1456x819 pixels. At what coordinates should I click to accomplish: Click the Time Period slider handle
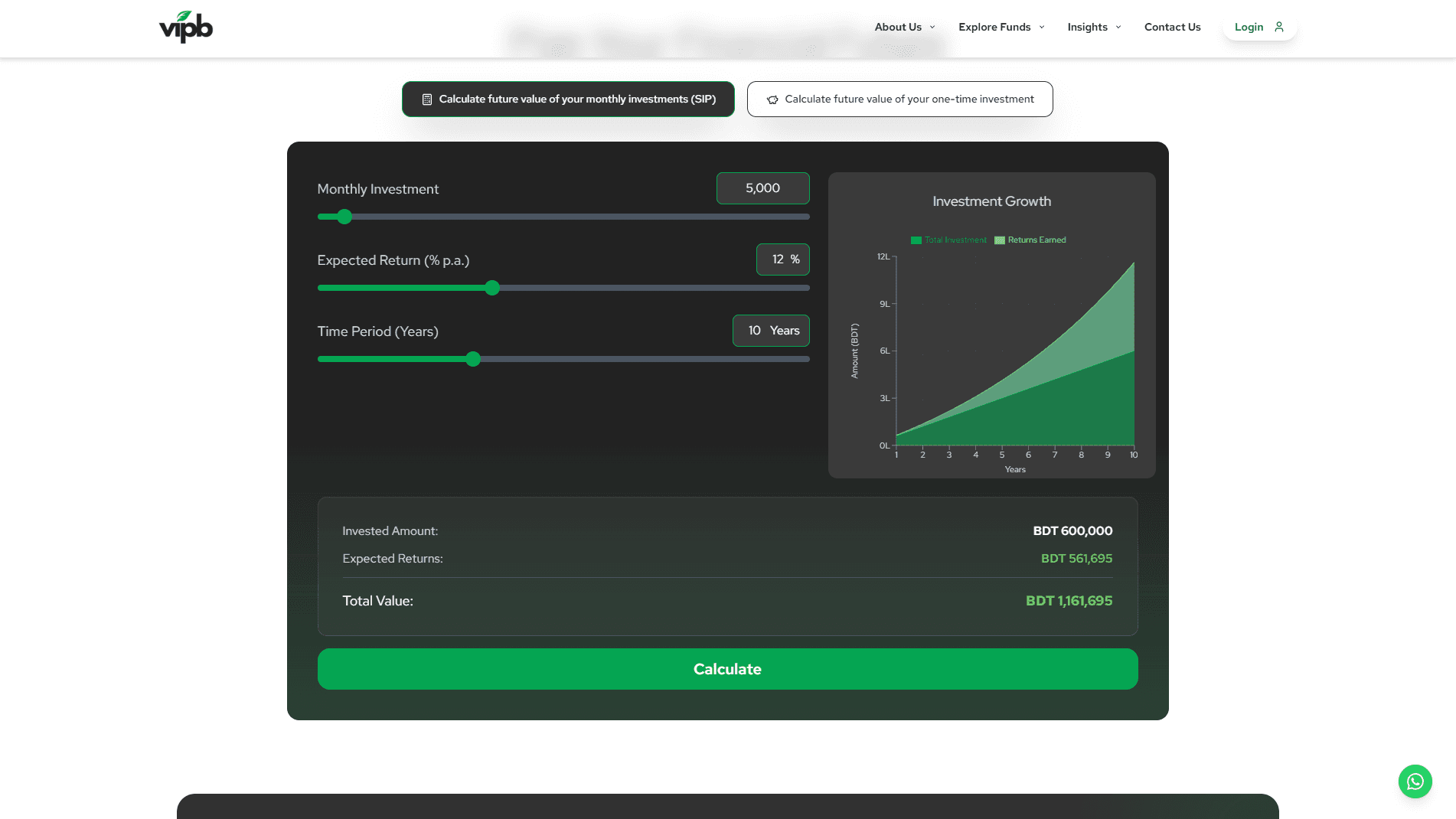(x=473, y=359)
